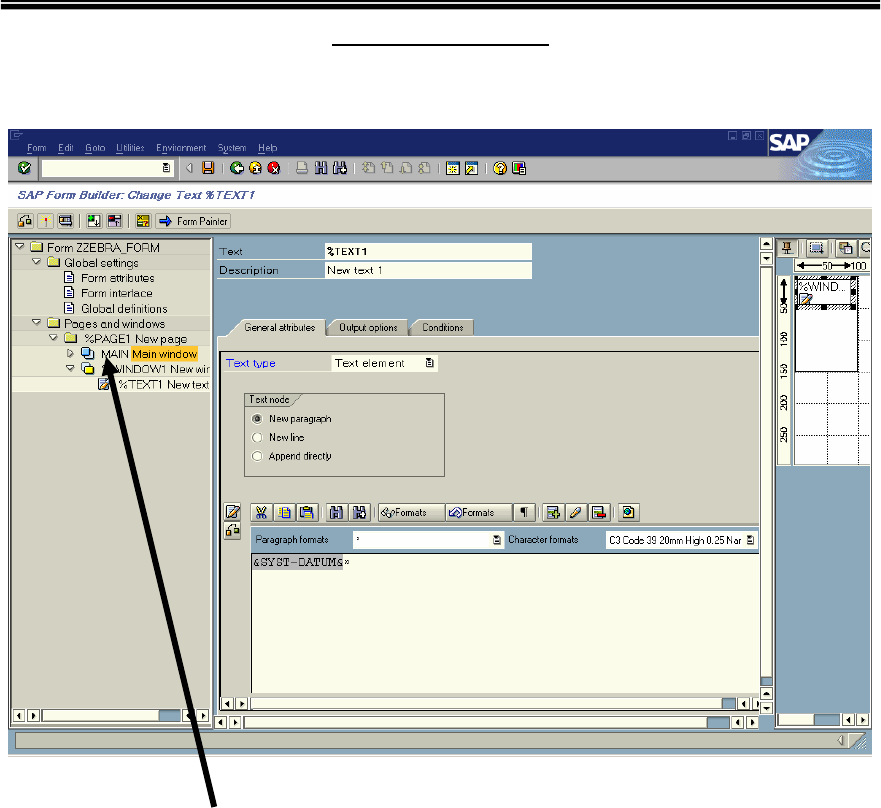Collapse the Form ZZEBRA_FORM tree node
Image resolution: width=881 pixels, height=808 pixels.
coord(20,246)
